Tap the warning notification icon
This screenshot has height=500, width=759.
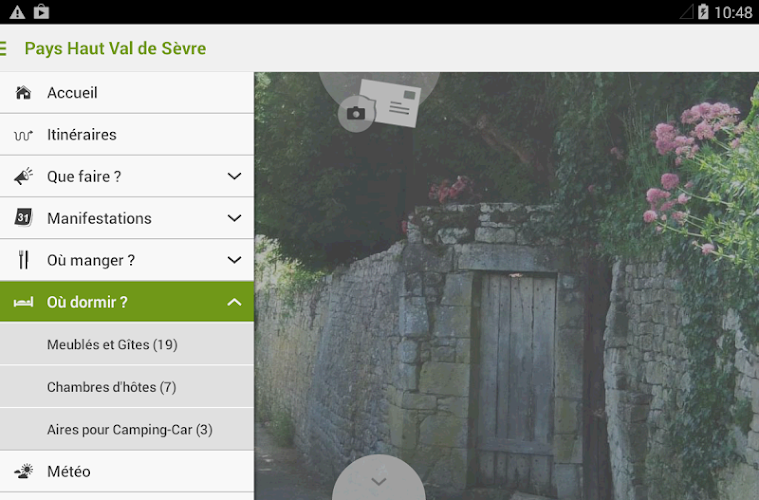(x=17, y=12)
